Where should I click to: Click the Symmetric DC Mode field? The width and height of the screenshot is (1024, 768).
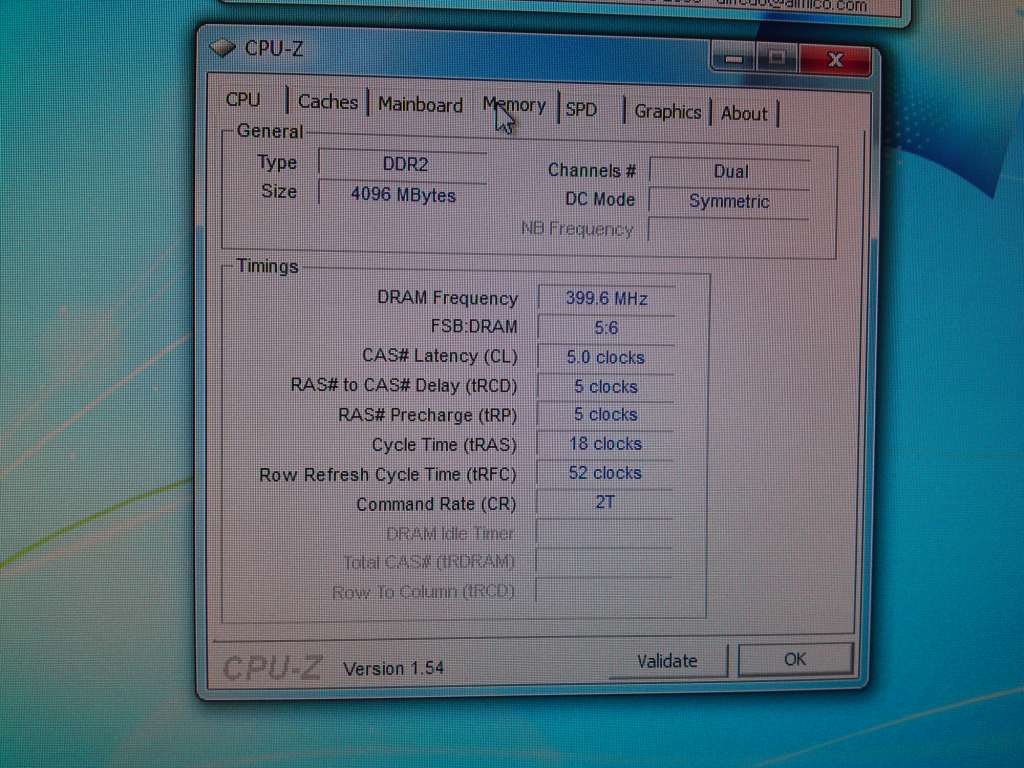pos(729,202)
